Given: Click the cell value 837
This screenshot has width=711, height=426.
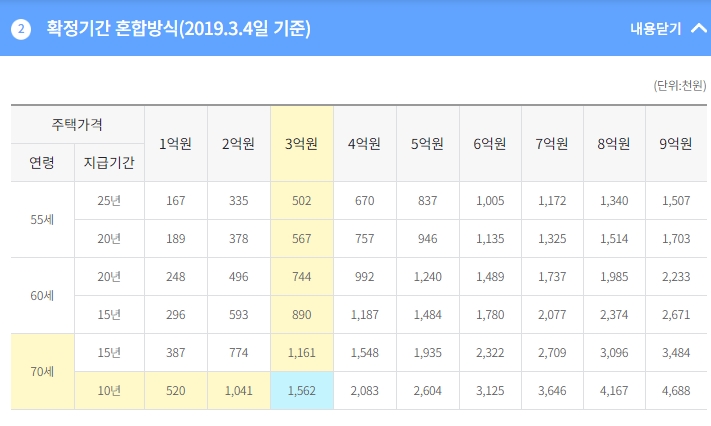Looking at the screenshot, I should [428, 201].
